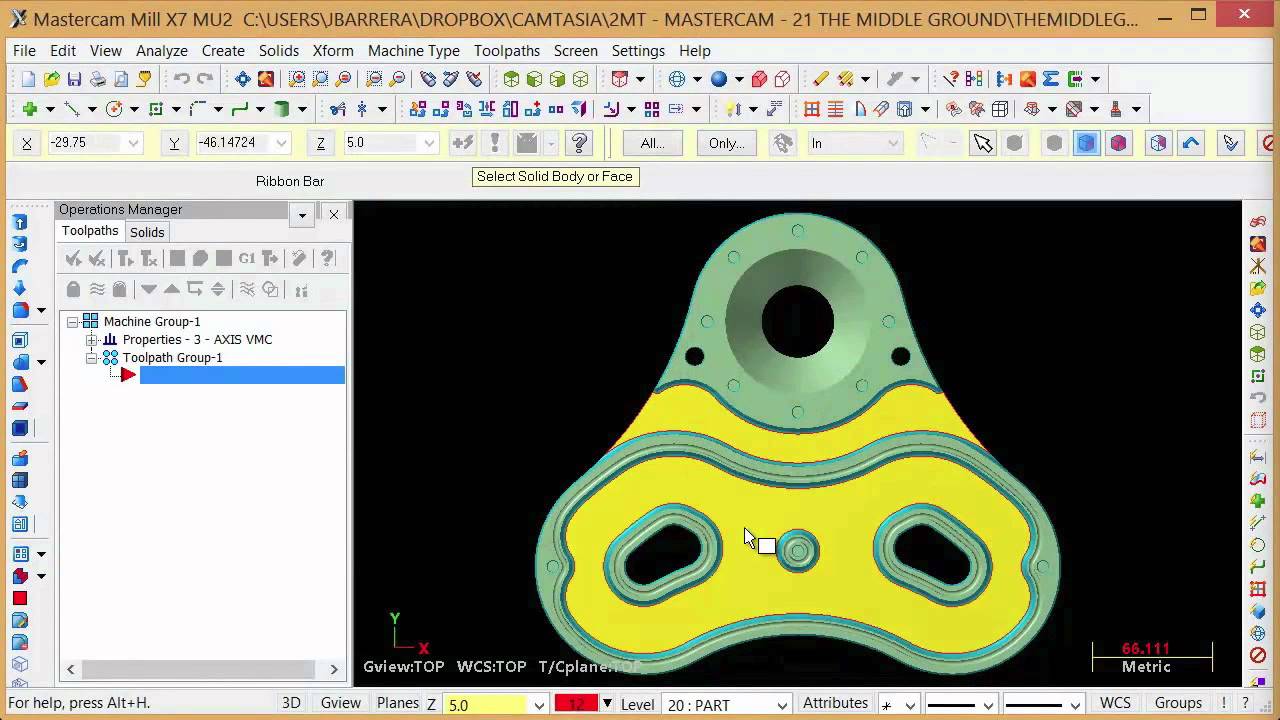Click the green solid cylinder icon

pos(282,109)
